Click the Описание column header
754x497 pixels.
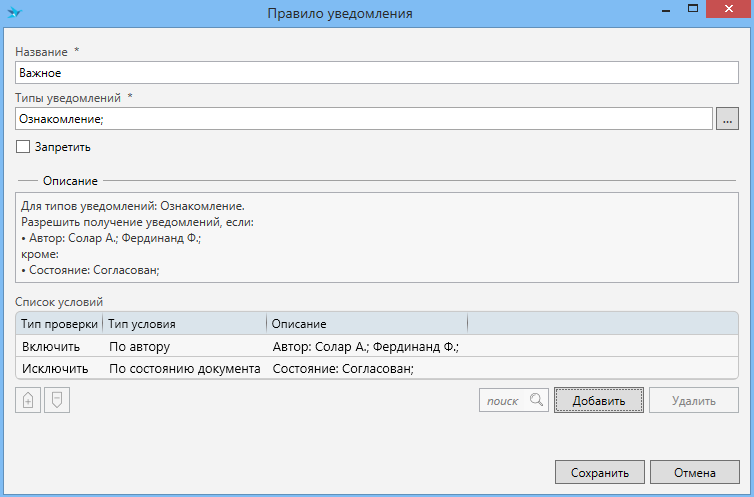366,324
